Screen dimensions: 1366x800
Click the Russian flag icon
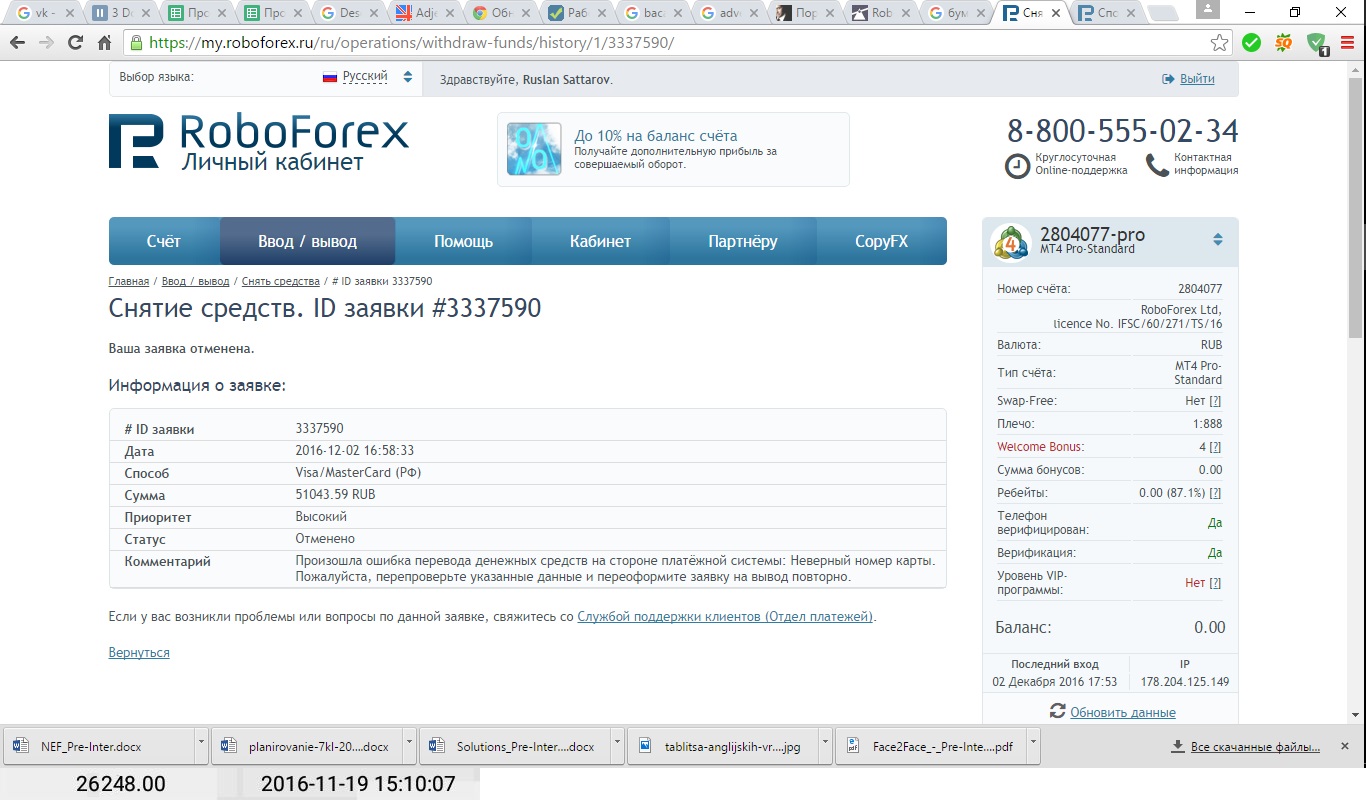tap(329, 77)
